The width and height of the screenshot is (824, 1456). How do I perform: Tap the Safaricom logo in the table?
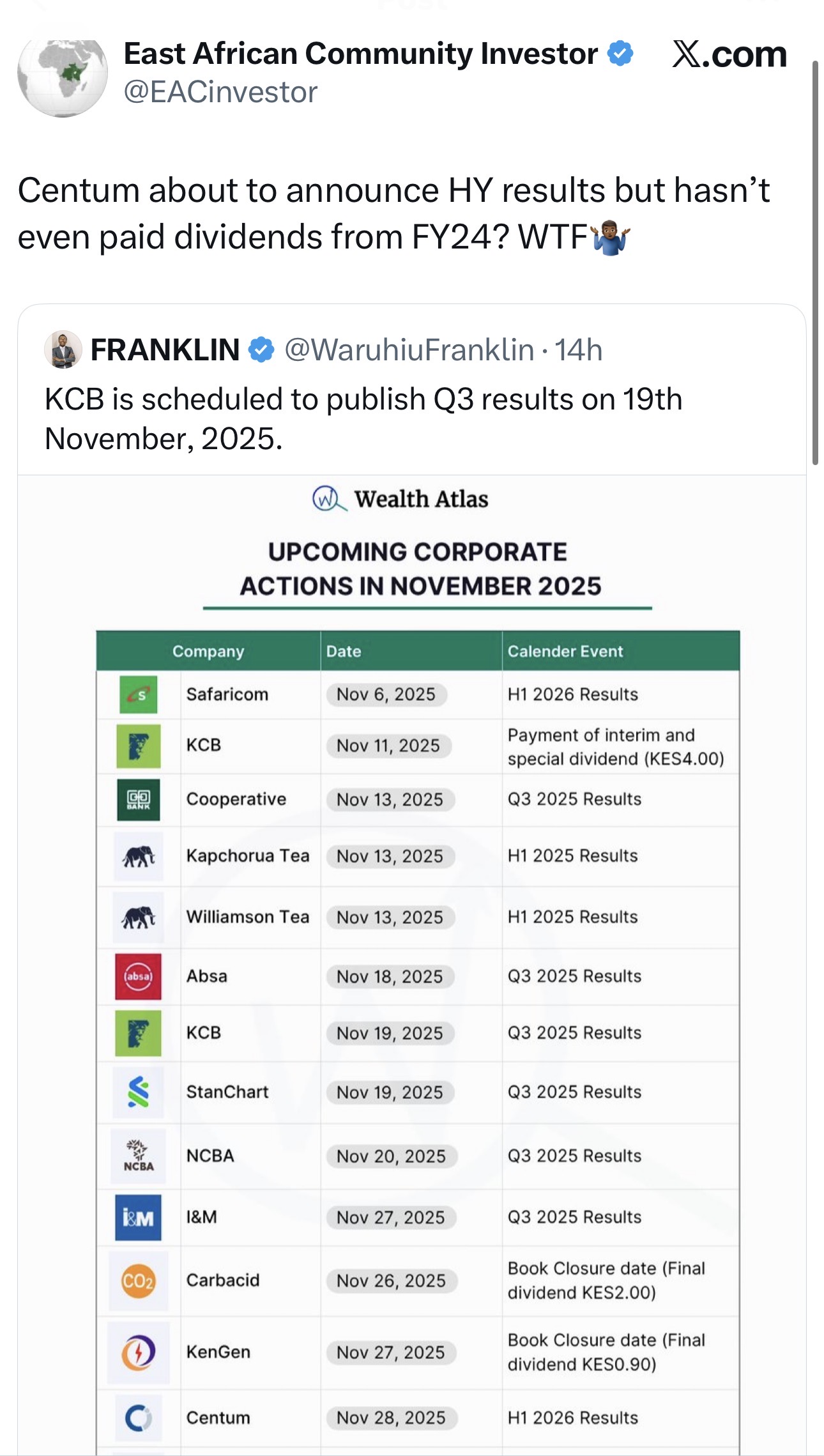click(139, 694)
